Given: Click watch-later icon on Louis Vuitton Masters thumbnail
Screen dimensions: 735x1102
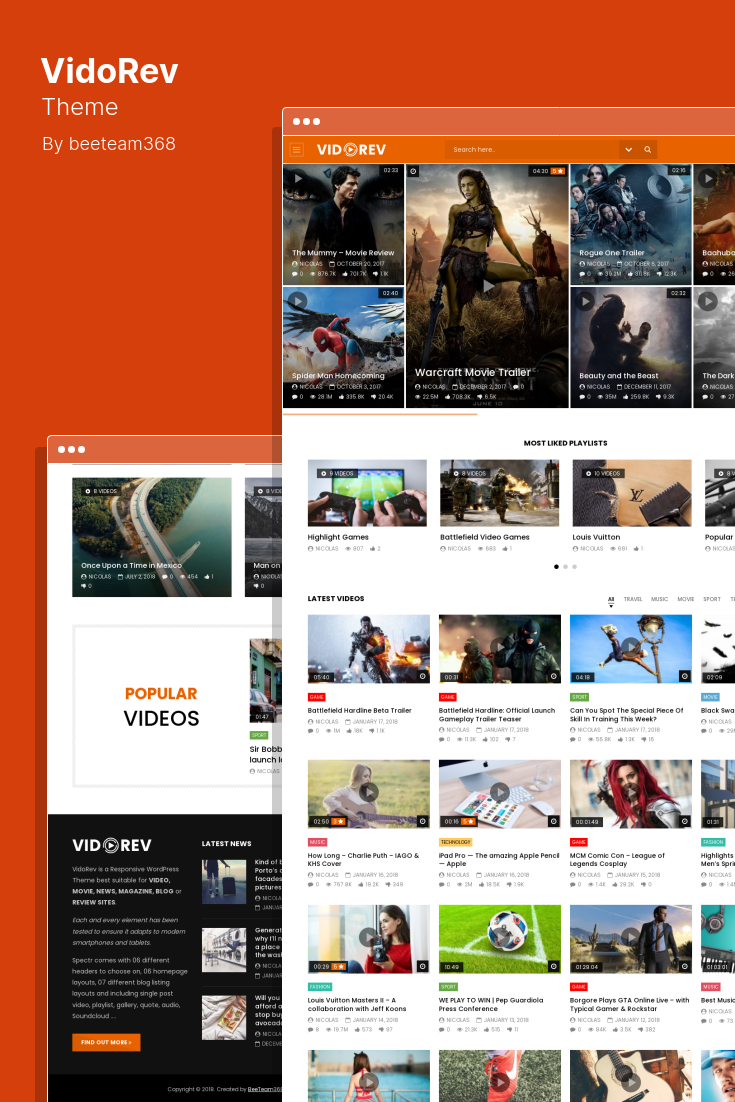Looking at the screenshot, I should click(x=422, y=966).
